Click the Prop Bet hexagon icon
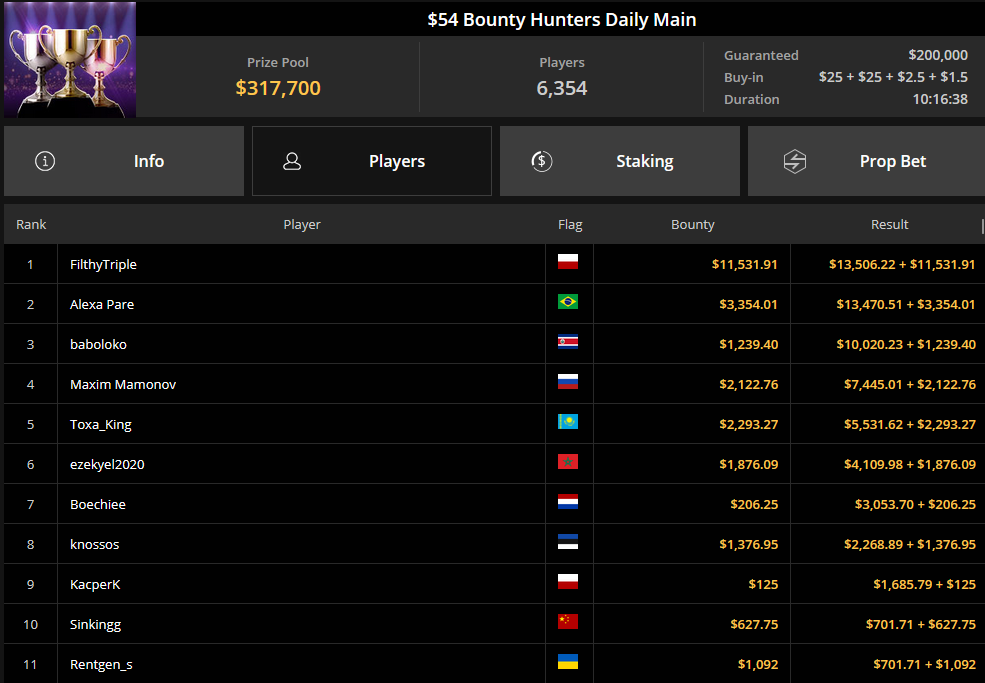The height and width of the screenshot is (683, 985). pyautogui.click(x=795, y=161)
